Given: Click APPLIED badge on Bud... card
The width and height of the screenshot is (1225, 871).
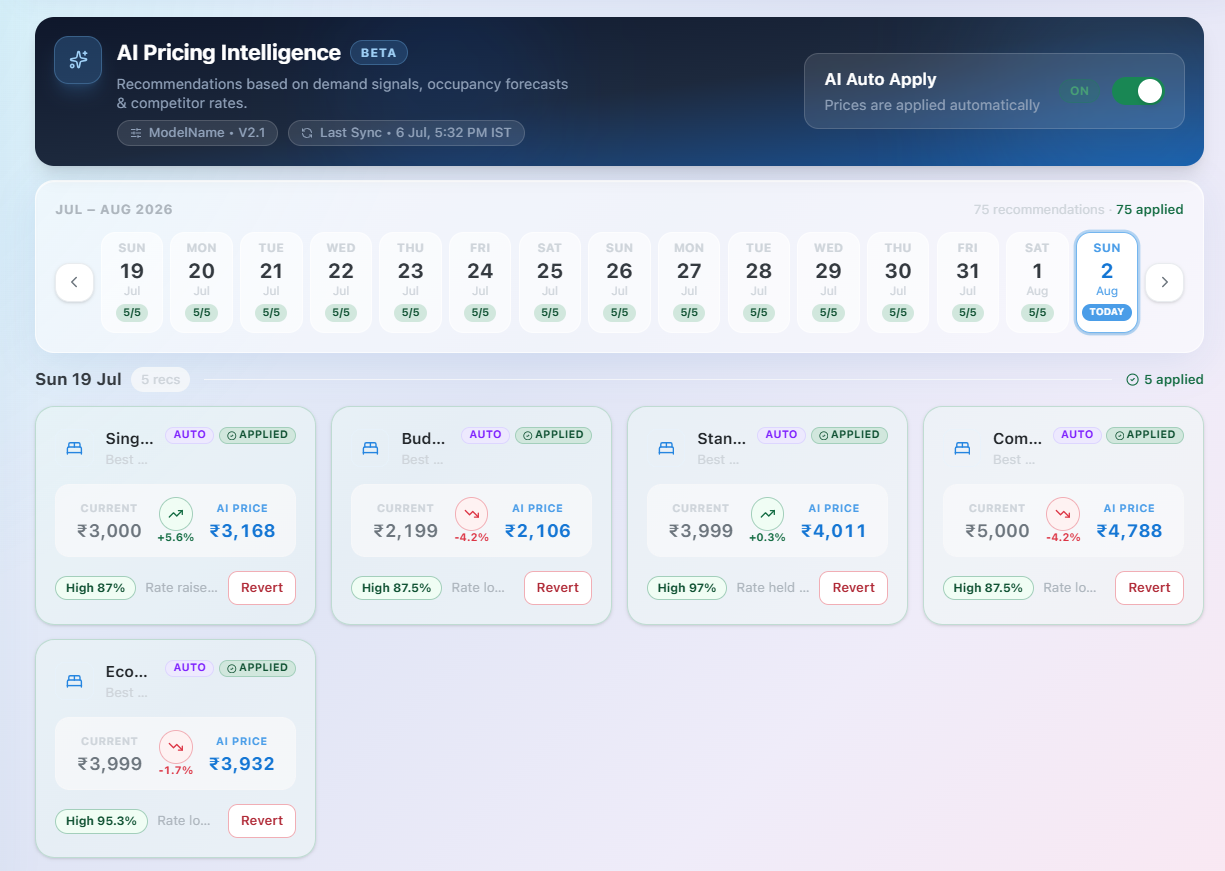Looking at the screenshot, I should [x=554, y=435].
